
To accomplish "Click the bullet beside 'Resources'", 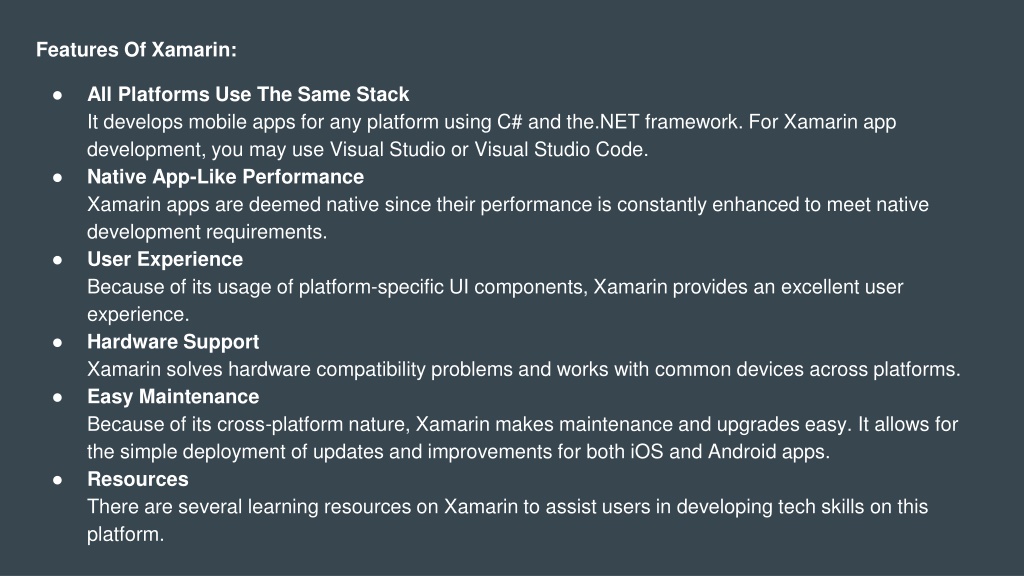I will 57,480.
